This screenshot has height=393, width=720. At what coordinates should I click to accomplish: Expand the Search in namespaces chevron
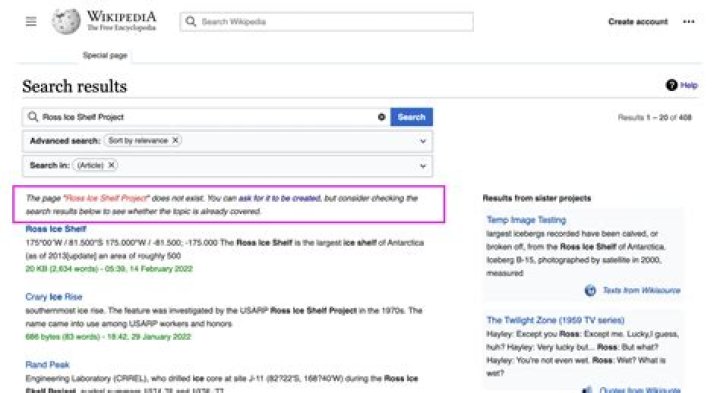tap(423, 166)
